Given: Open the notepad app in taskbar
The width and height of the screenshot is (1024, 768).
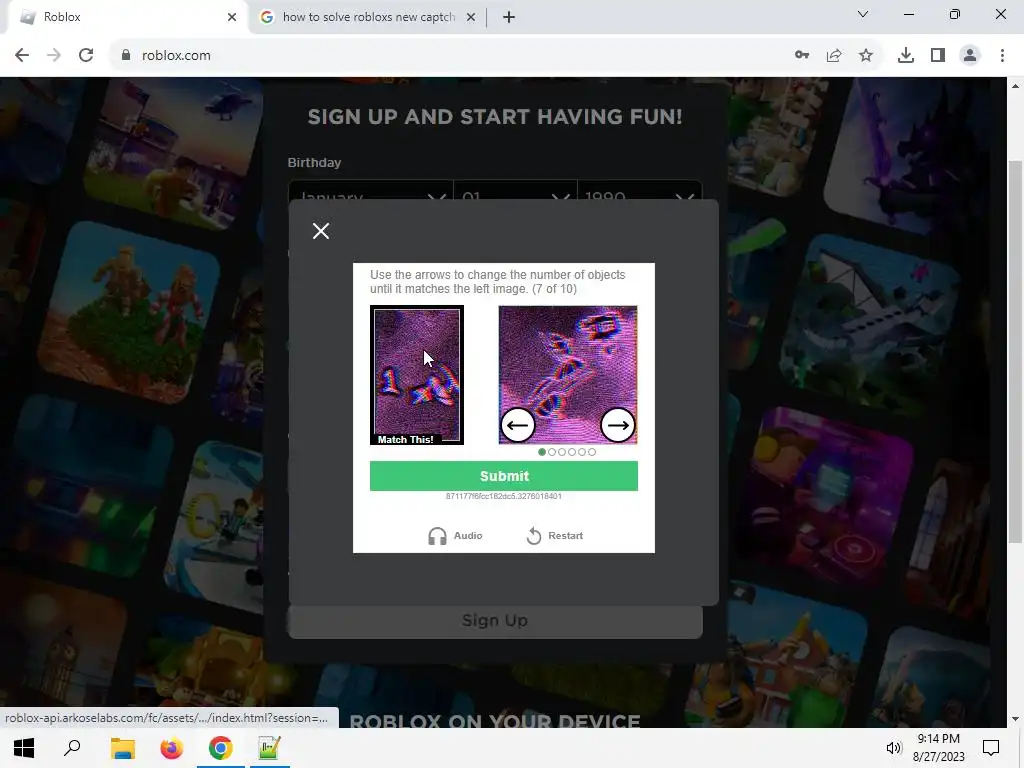Looking at the screenshot, I should coord(270,748).
